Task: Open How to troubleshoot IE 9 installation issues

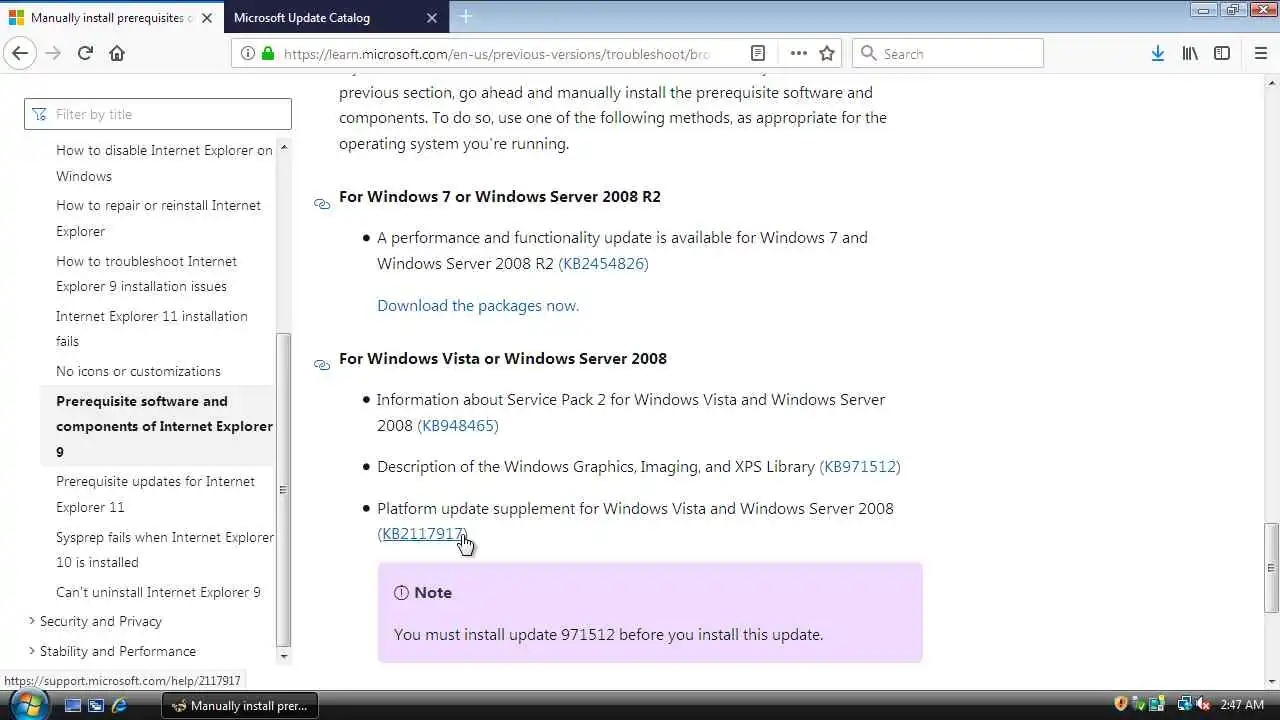Action: click(146, 273)
